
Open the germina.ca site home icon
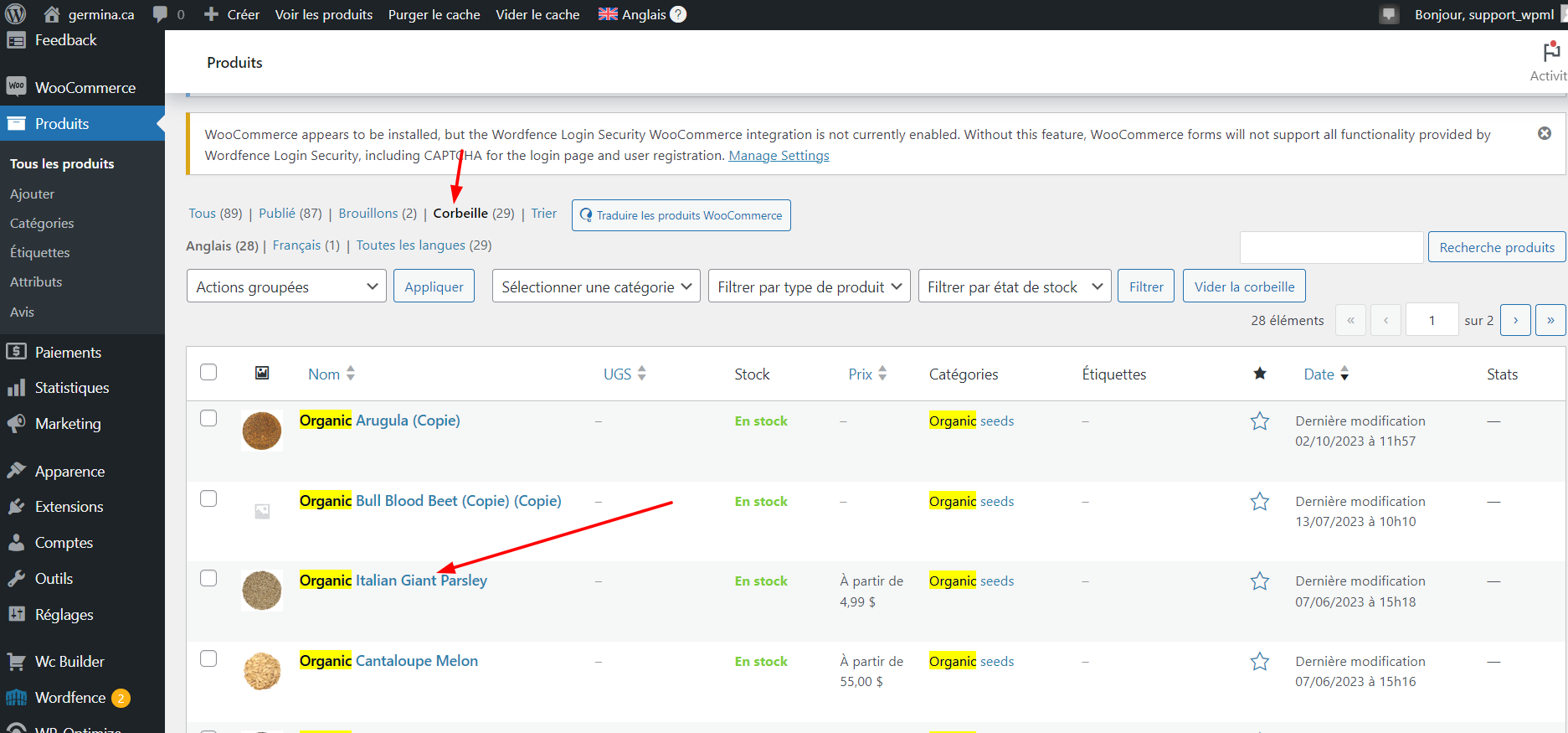[52, 14]
